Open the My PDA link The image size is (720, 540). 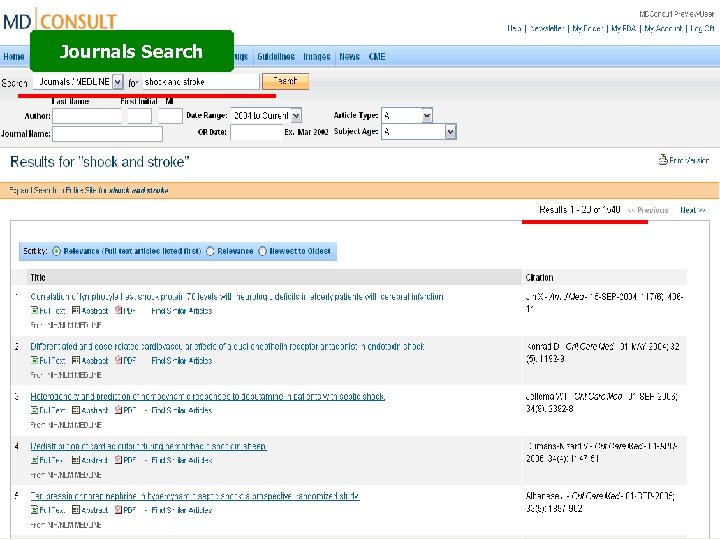(624, 28)
